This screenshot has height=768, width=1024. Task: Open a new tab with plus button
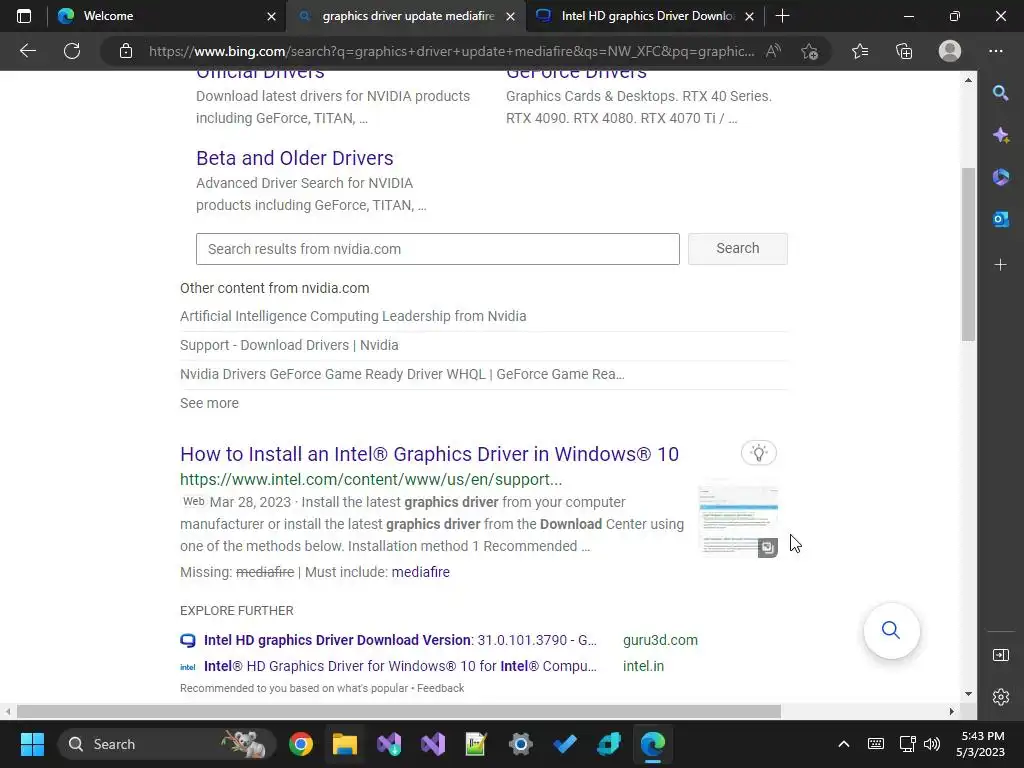(x=782, y=16)
